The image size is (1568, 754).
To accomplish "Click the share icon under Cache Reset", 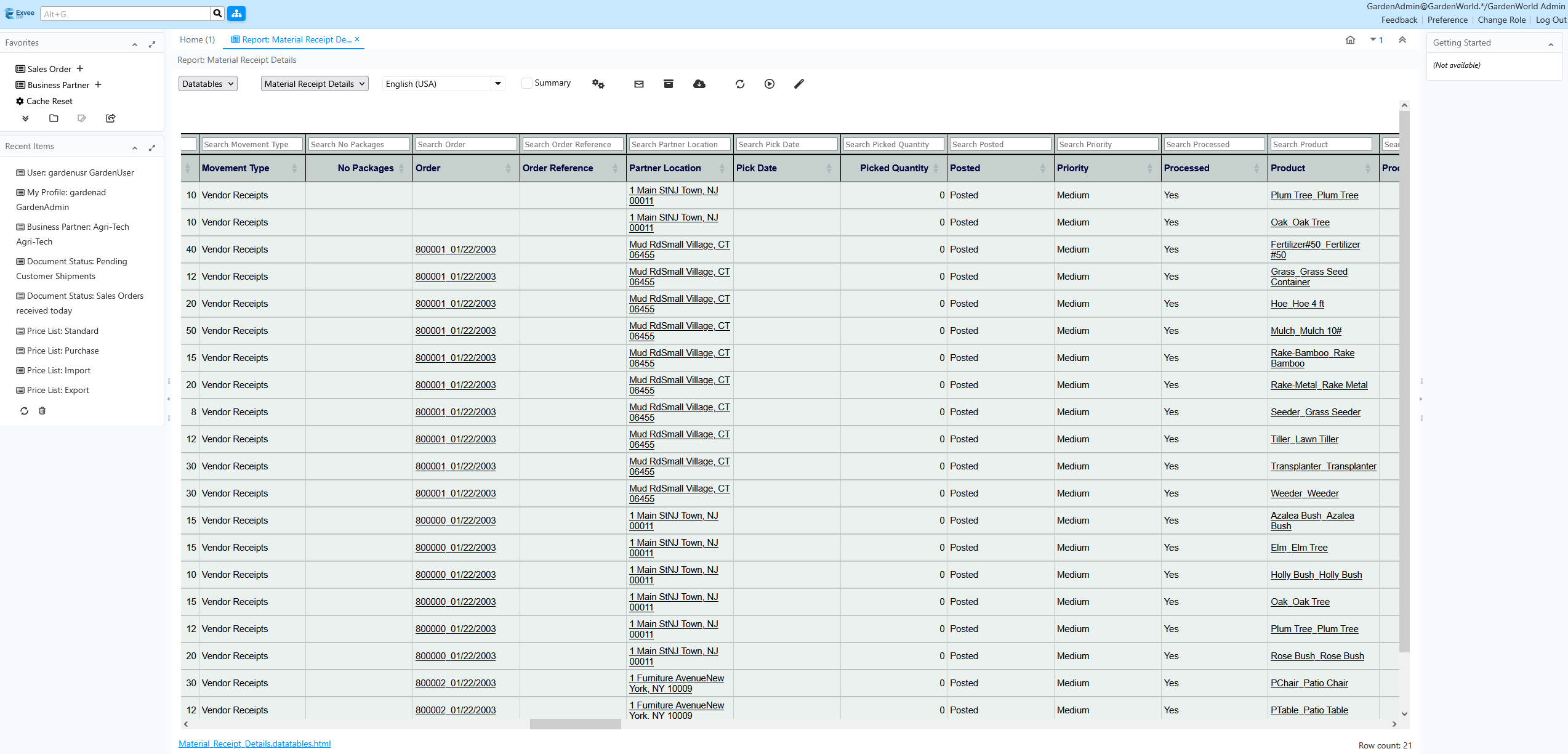I will coord(110,118).
